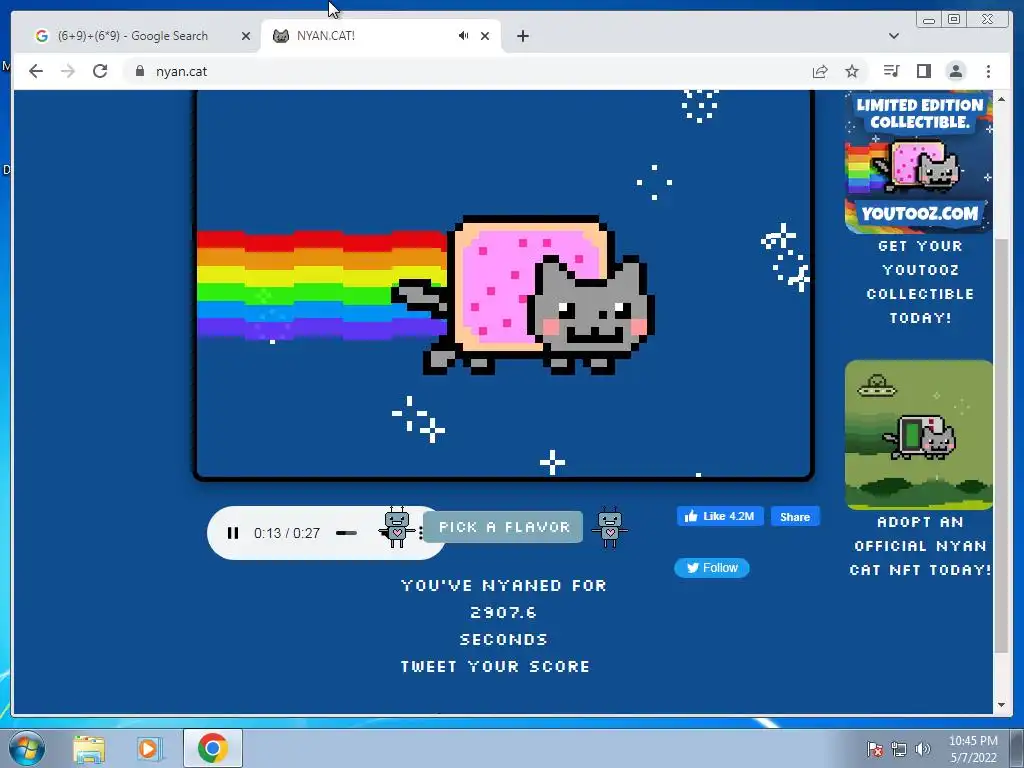Restore down the Chrome window
The height and width of the screenshot is (768, 1024).
tap(954, 20)
